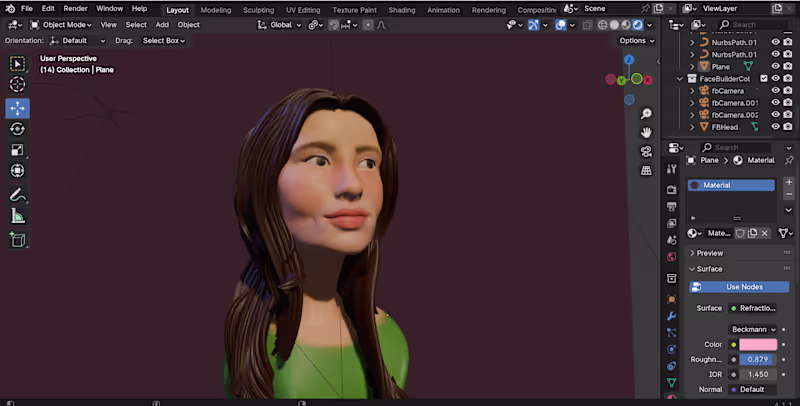Switch to wireframe viewport shading
The width and height of the screenshot is (800, 406).
[603, 25]
